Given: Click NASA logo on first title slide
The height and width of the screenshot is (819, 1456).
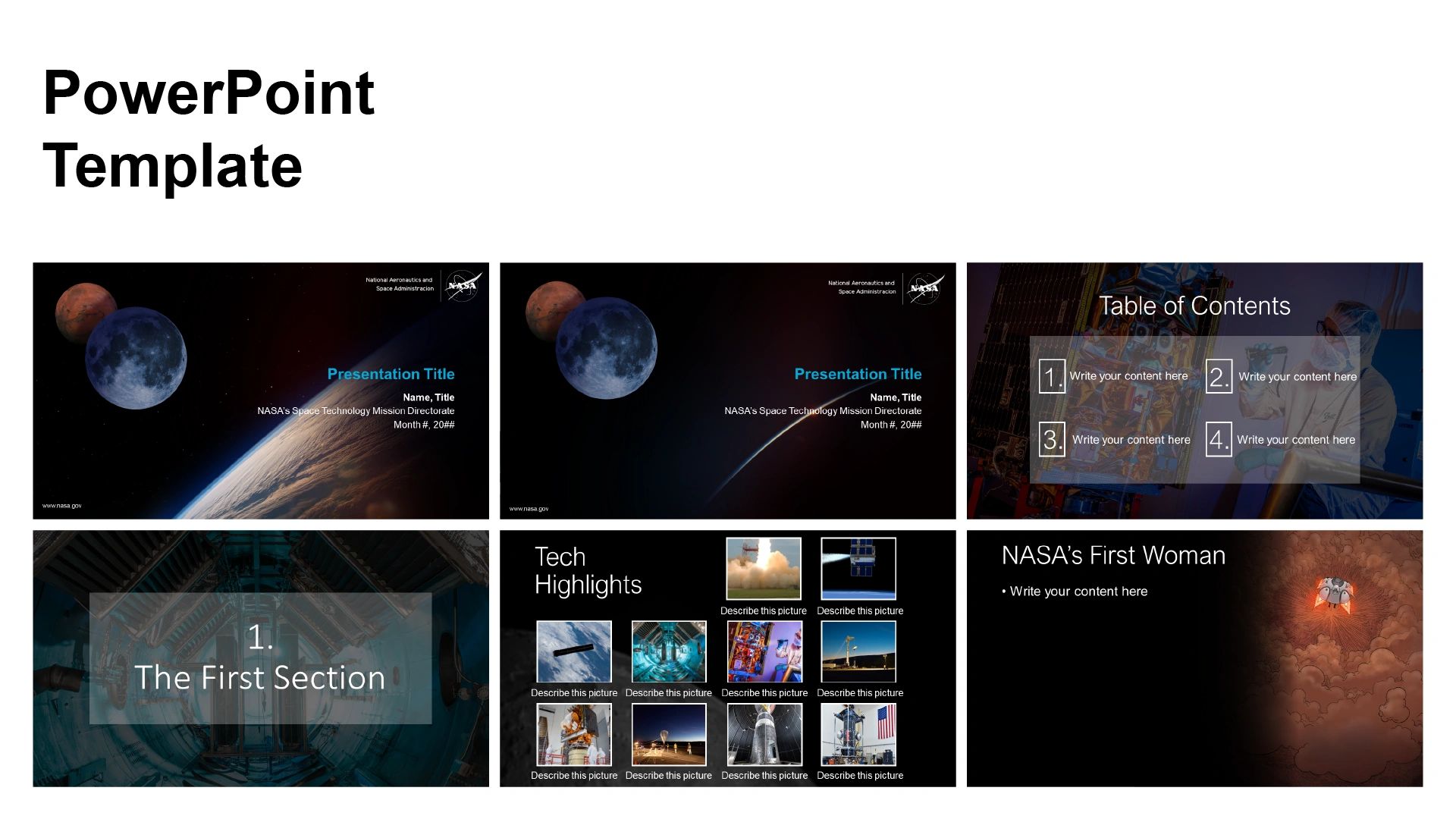Looking at the screenshot, I should [x=462, y=286].
